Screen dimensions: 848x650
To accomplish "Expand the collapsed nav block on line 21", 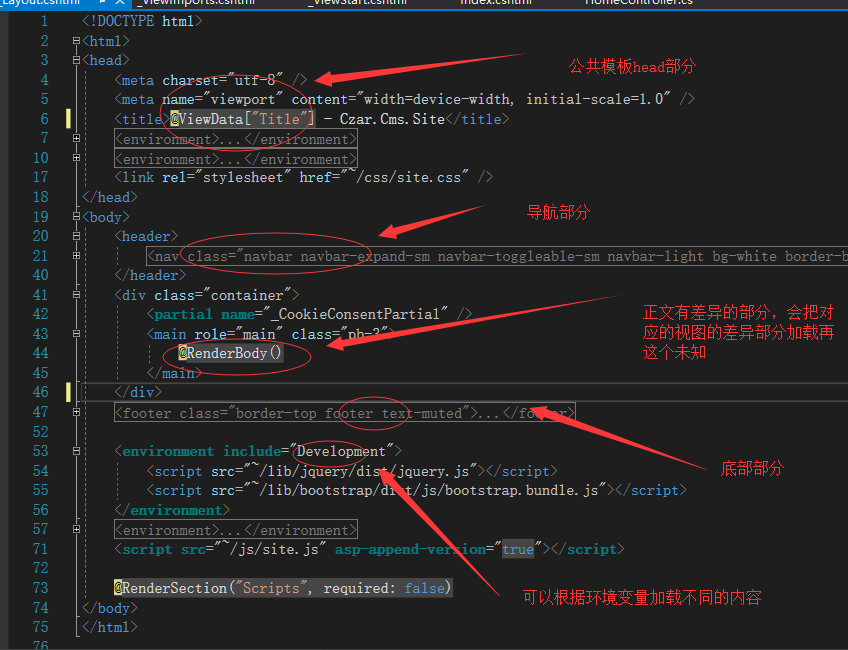I will tap(76, 256).
